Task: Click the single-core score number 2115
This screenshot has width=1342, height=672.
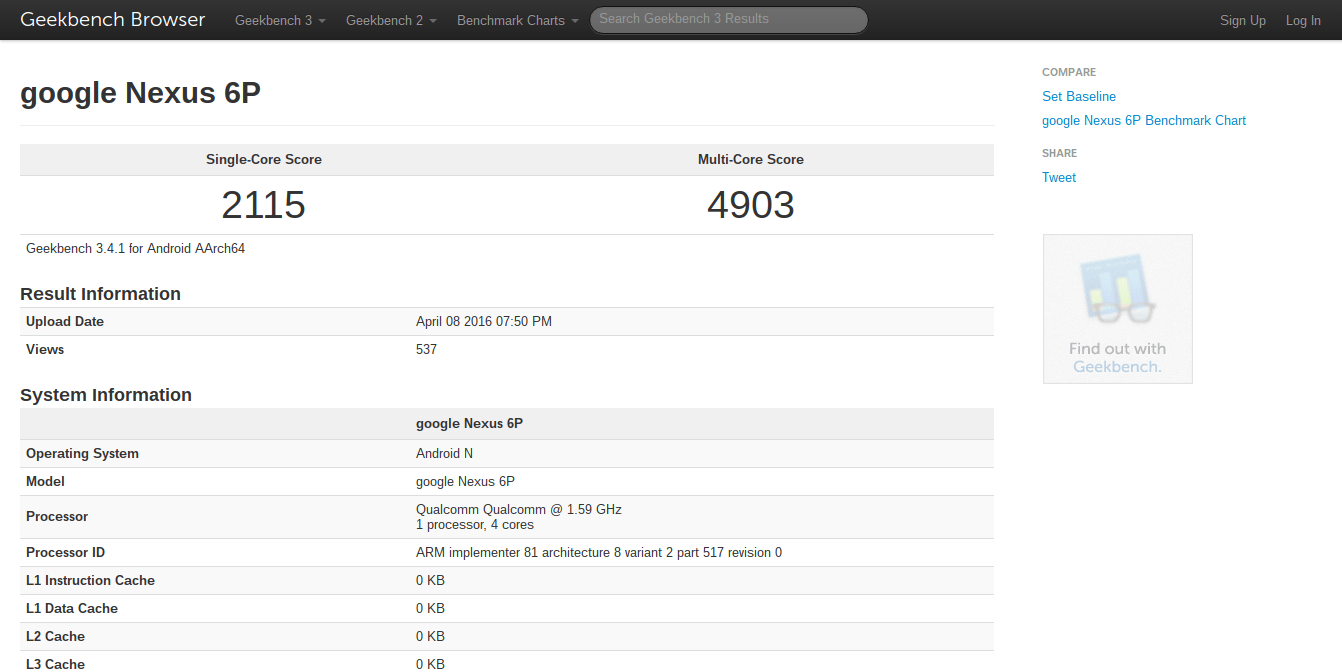Action: click(x=263, y=205)
